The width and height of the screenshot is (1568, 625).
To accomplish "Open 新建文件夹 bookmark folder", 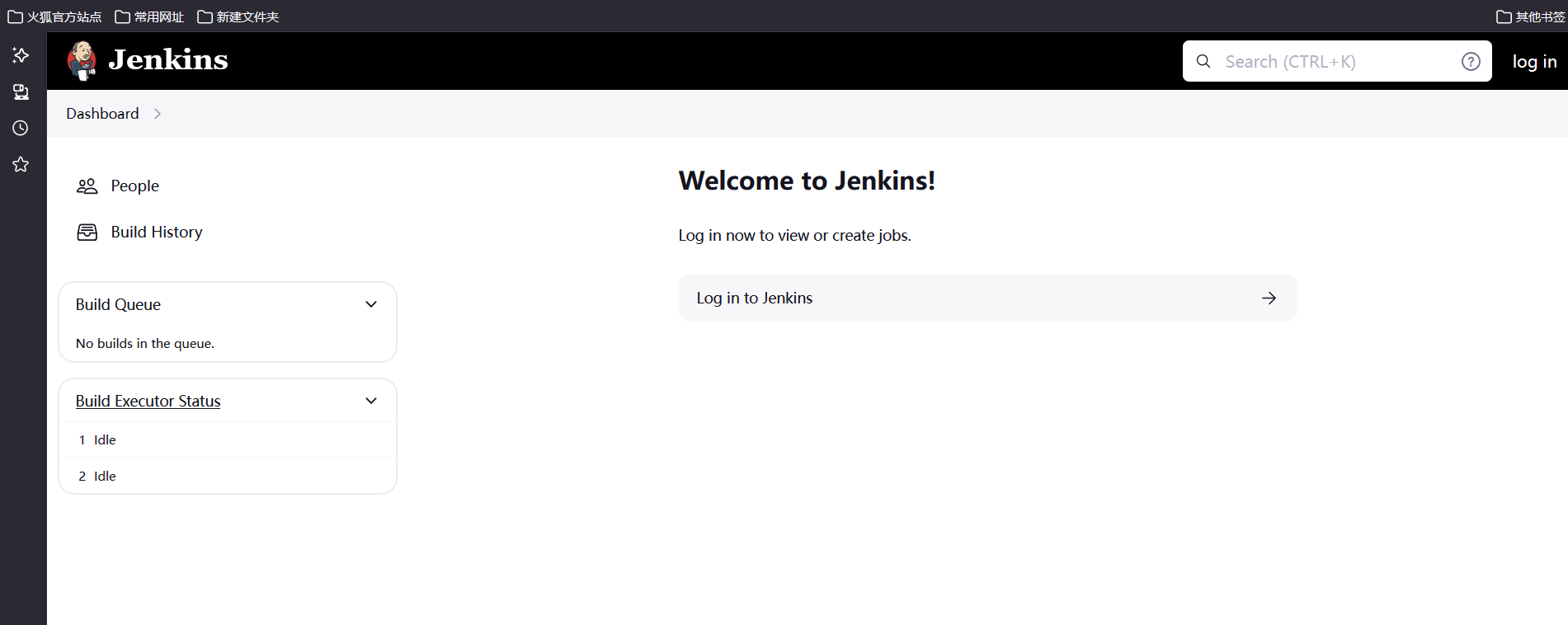I will 238,16.
